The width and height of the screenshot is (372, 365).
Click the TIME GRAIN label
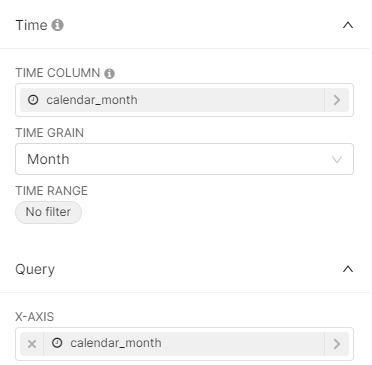coord(50,133)
